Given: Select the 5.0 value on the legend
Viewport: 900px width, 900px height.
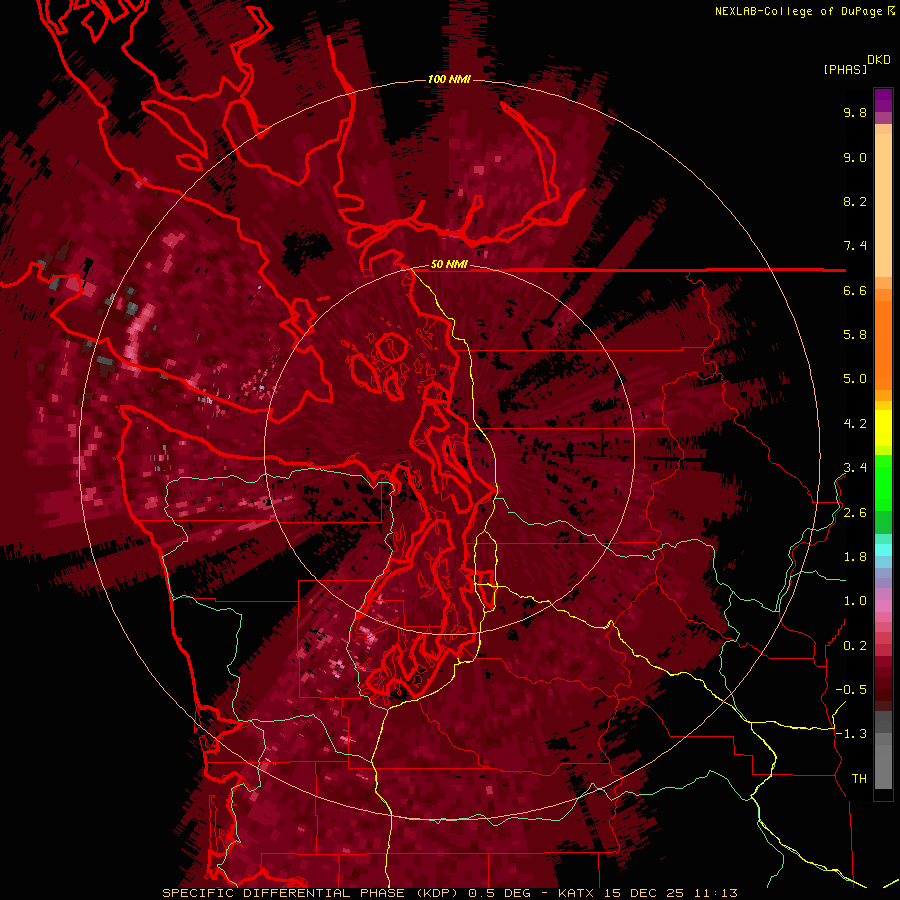Looking at the screenshot, I should point(855,379).
